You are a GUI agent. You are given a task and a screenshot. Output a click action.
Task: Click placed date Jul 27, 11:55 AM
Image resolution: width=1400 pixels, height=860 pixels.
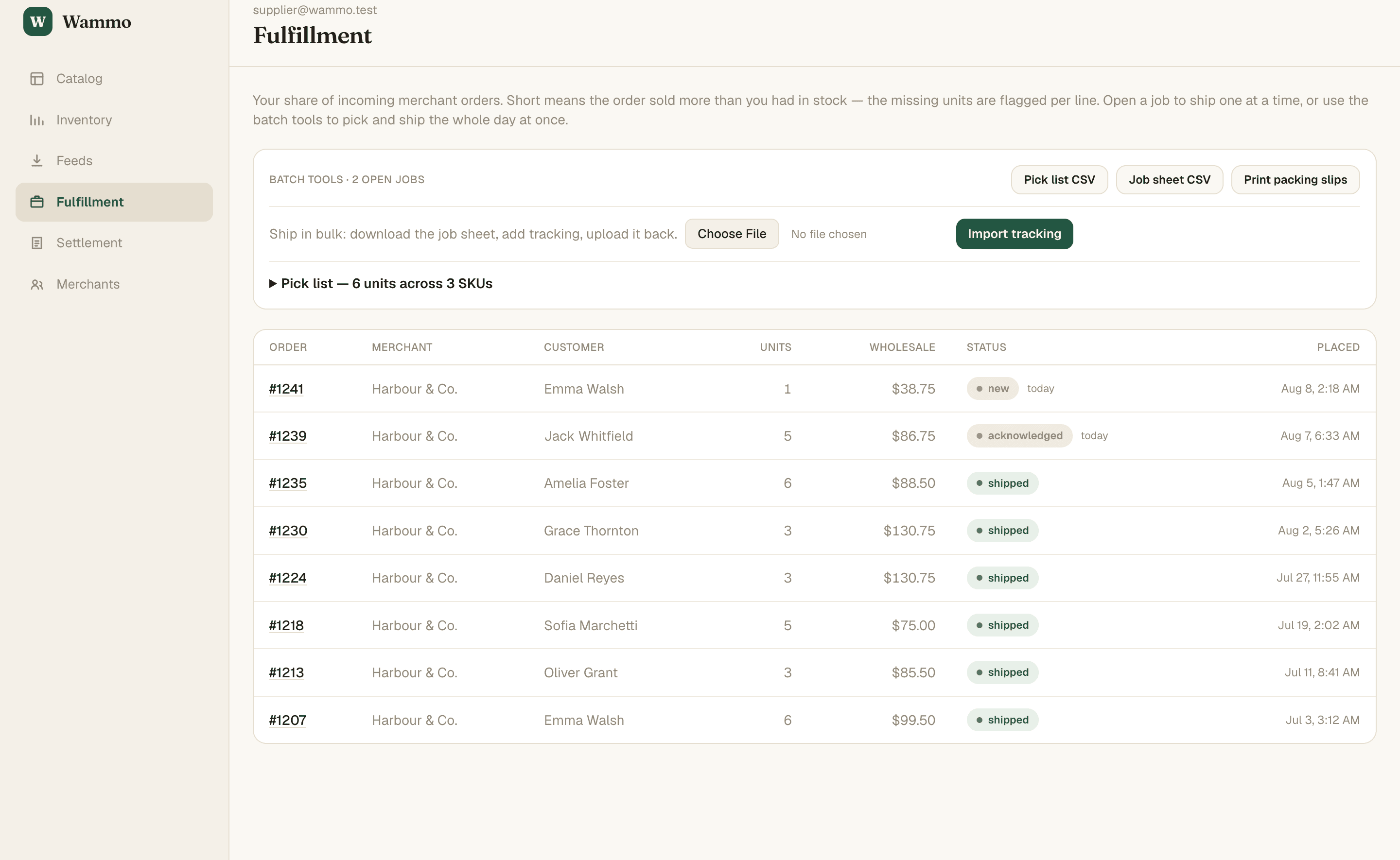[x=1317, y=578]
